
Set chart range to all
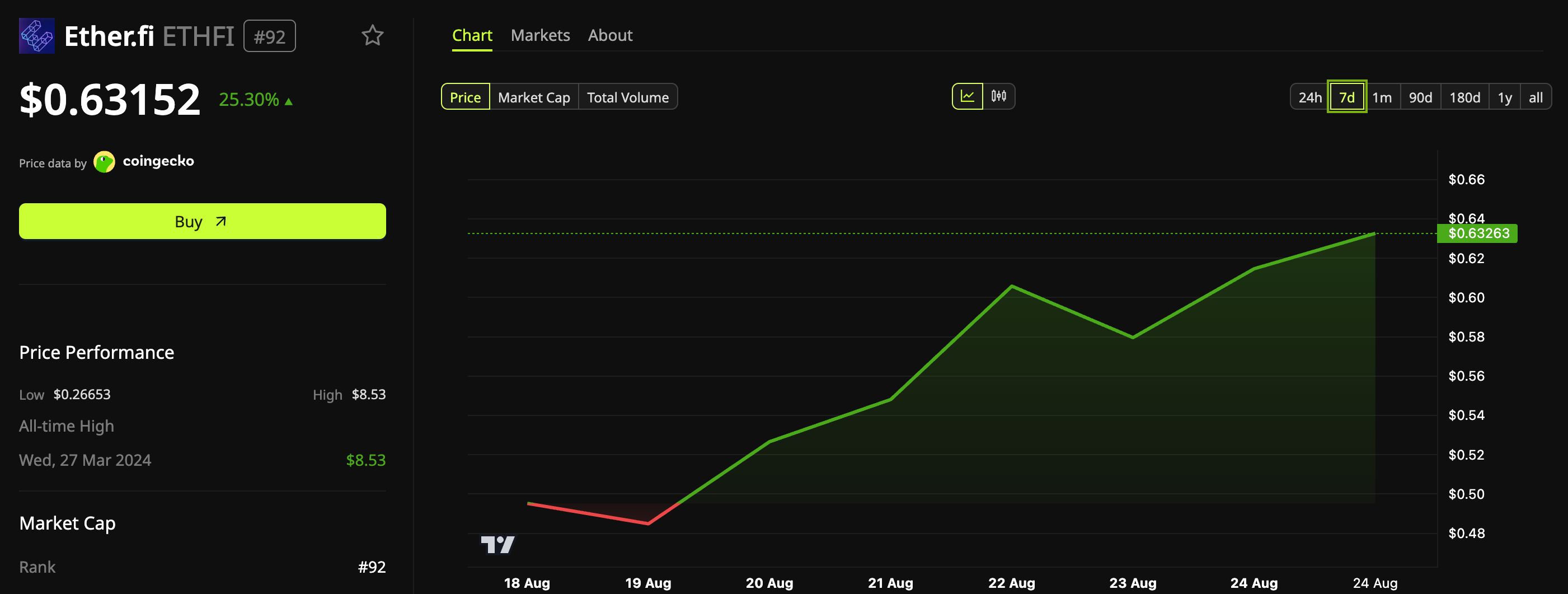[x=1535, y=97]
